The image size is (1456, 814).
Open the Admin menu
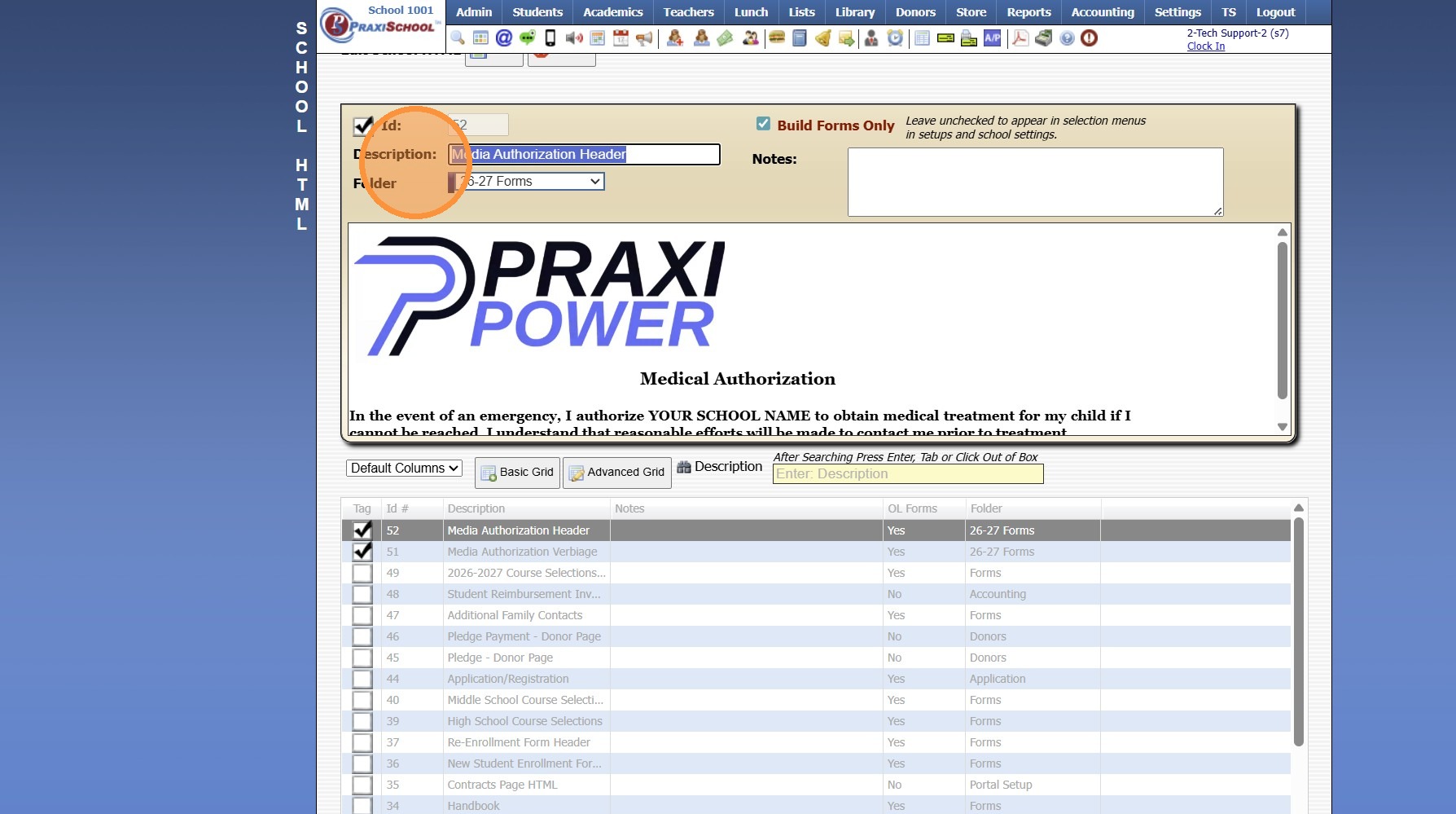pyautogui.click(x=474, y=12)
